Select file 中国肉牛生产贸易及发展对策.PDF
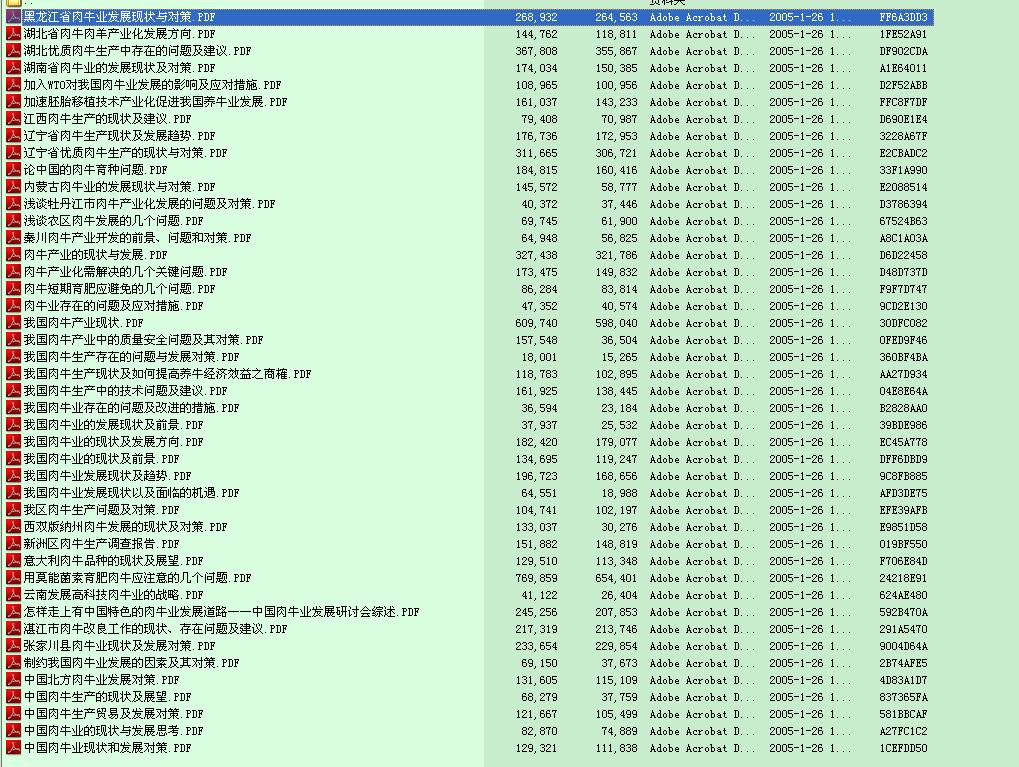This screenshot has width=1019, height=767. pos(113,714)
